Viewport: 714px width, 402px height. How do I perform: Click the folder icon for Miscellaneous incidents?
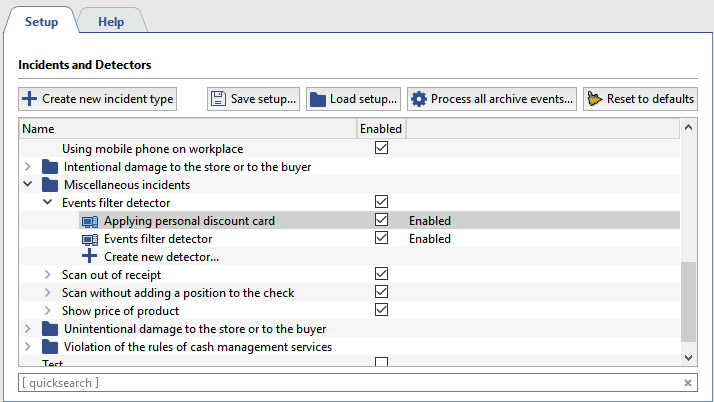[50, 185]
